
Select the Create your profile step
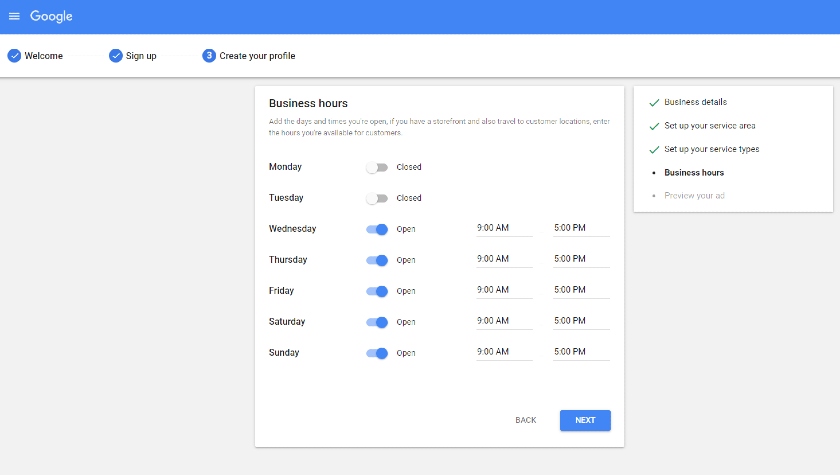click(257, 56)
